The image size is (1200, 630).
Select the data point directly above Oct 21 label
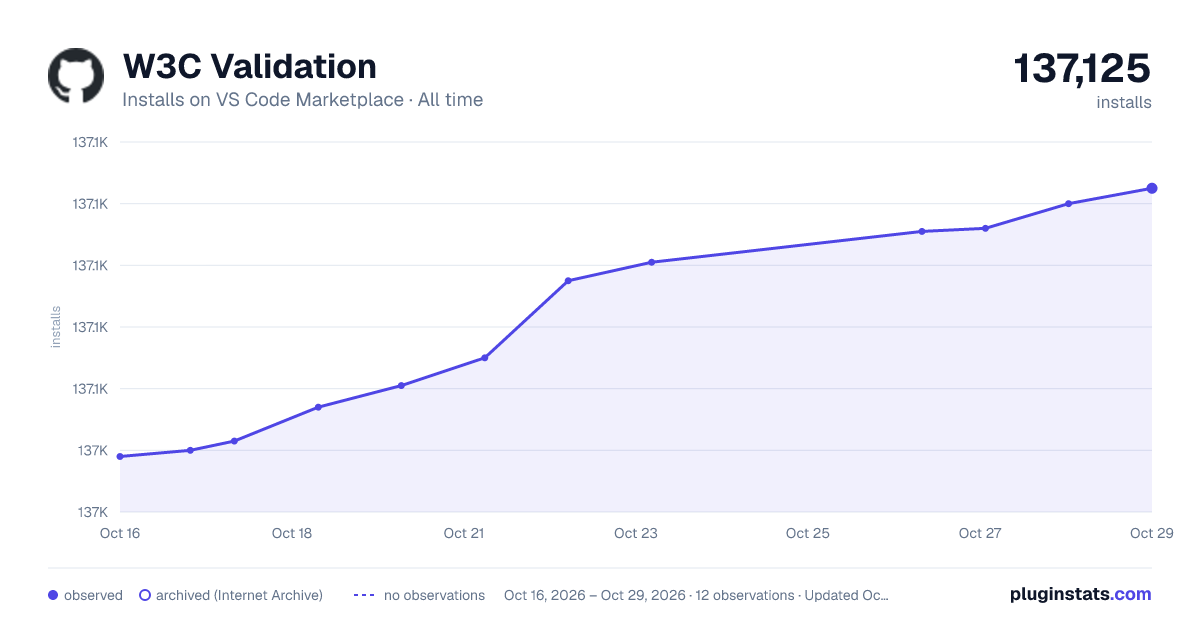(484, 357)
